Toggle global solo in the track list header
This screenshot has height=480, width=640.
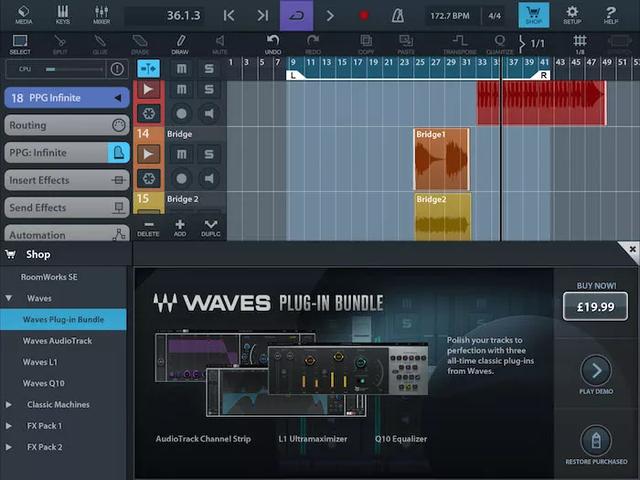point(209,69)
